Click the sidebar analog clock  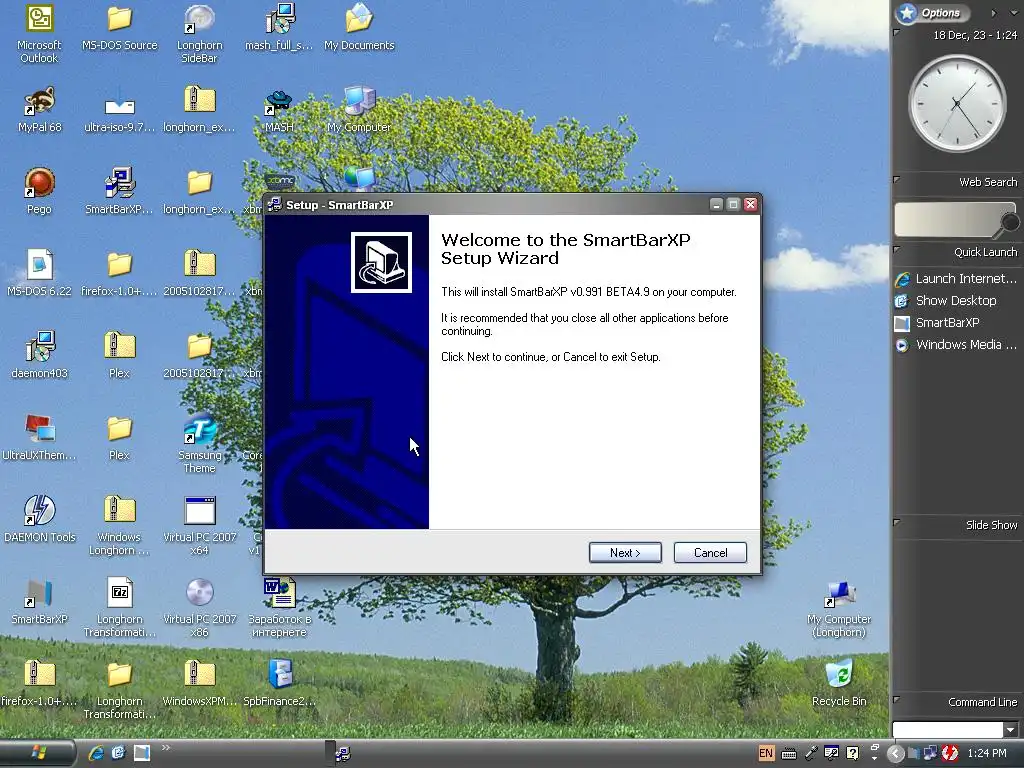pos(957,103)
